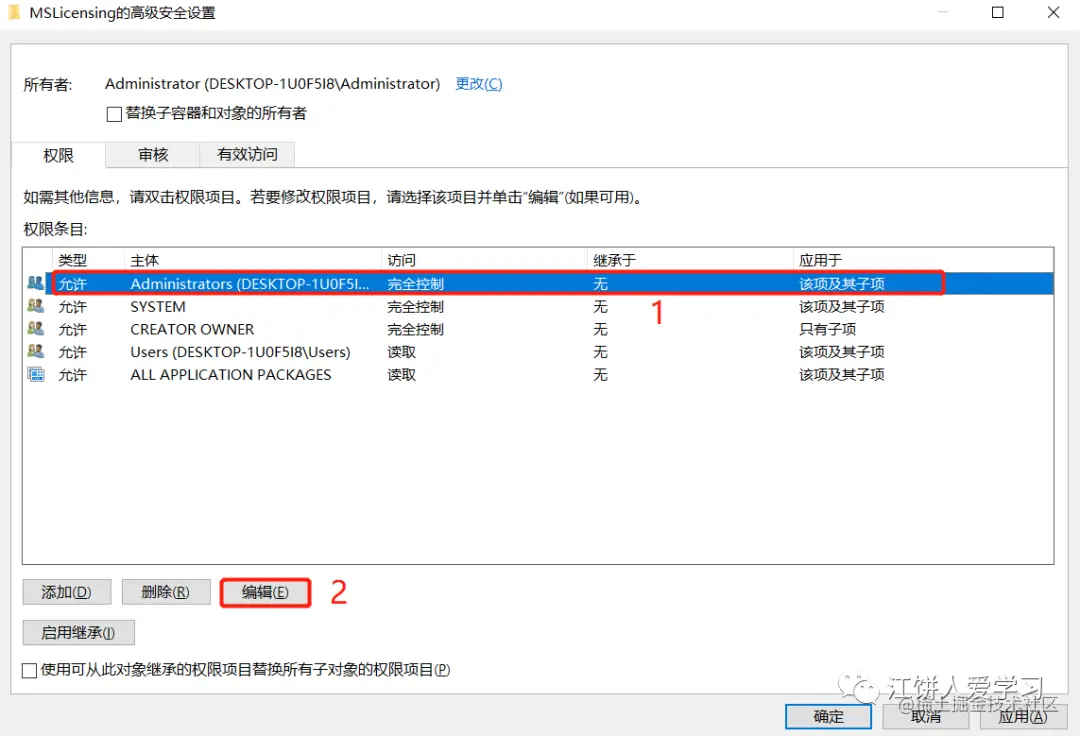Click the SYSTEM row user icon
The image size is (1080, 736).
pyautogui.click(x=35, y=306)
